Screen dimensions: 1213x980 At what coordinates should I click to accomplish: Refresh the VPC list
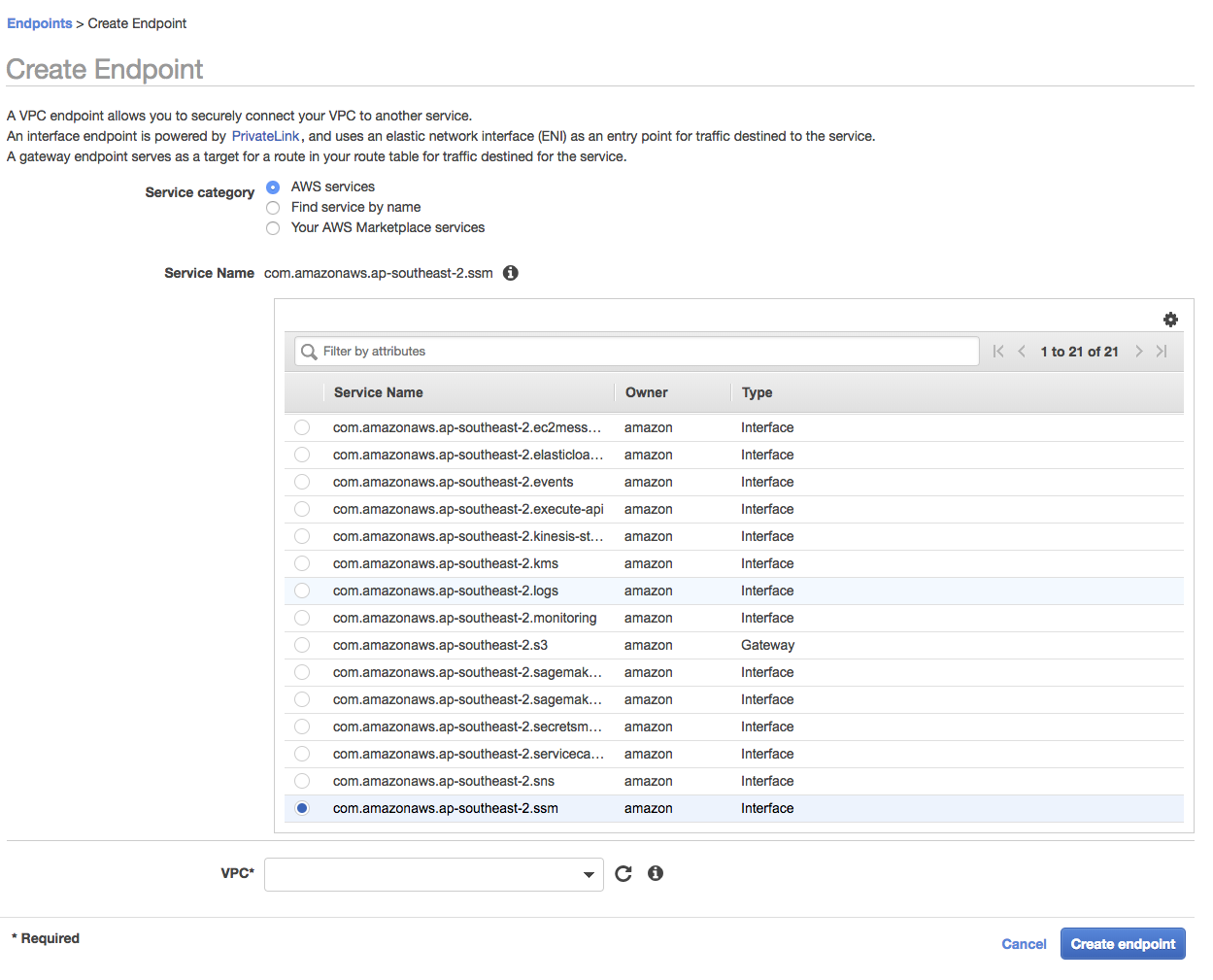coord(623,873)
